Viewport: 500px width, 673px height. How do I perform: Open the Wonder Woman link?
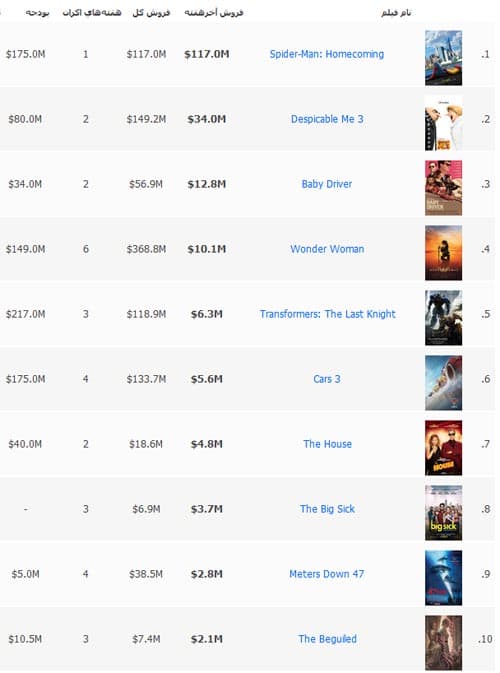point(327,249)
